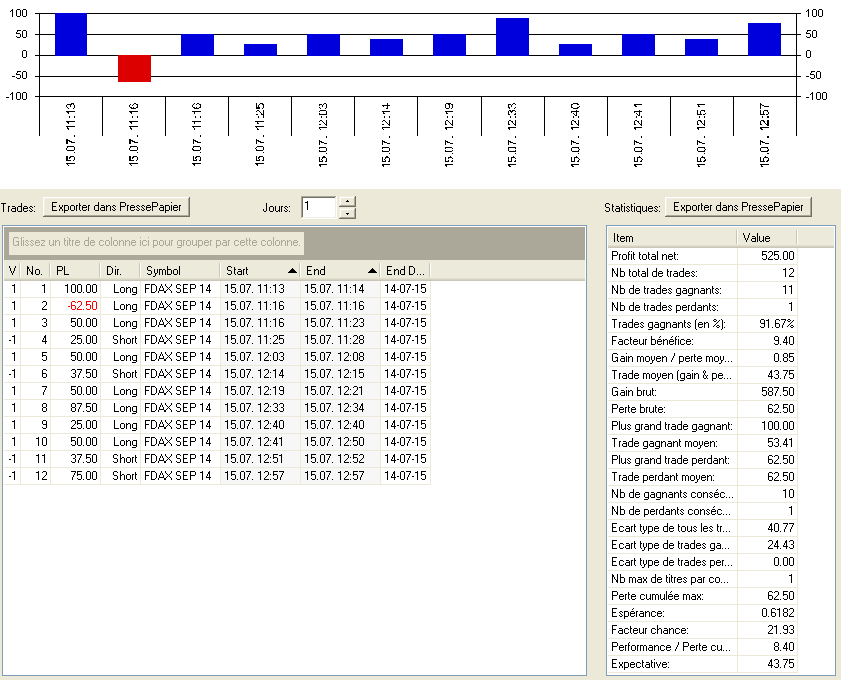Screen dimensions: 841x680
Task: Click the End column sort arrow
Action: click(372, 271)
